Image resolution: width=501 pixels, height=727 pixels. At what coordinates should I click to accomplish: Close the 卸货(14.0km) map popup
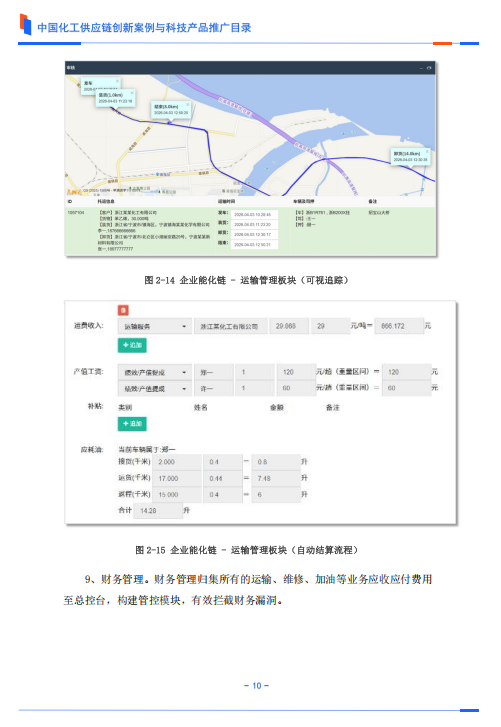pos(427,151)
